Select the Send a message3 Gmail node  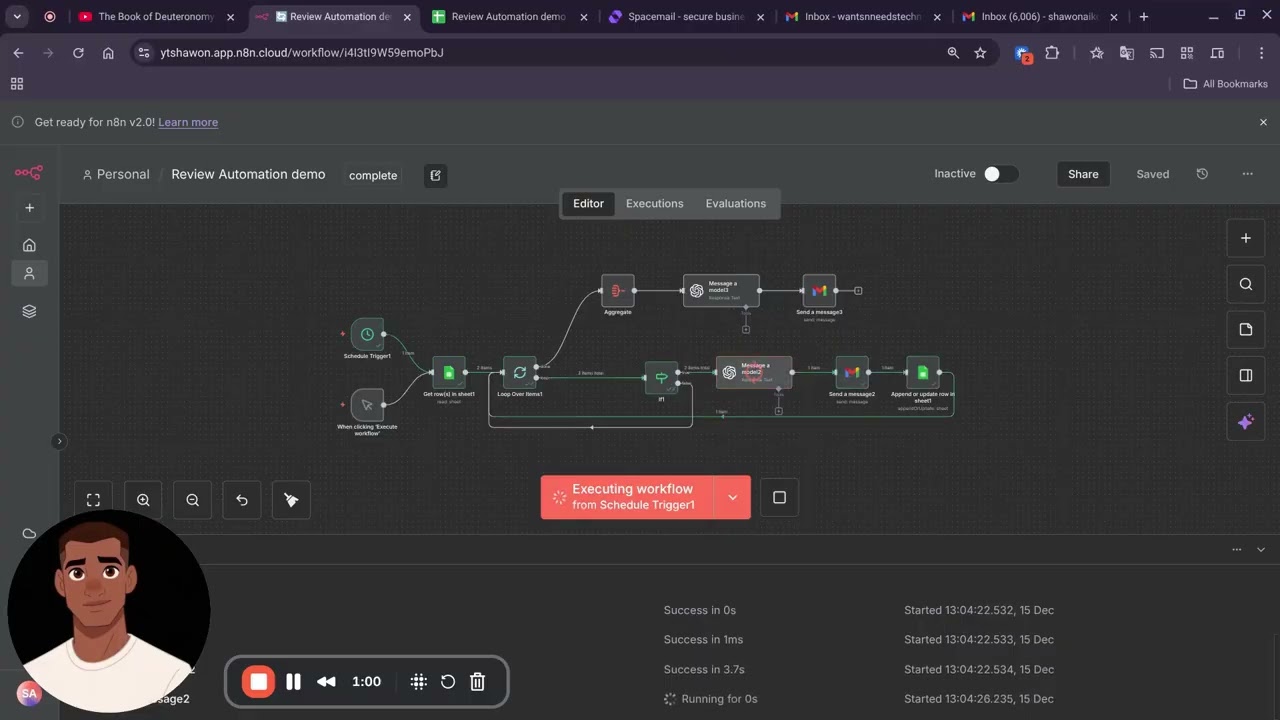(x=819, y=291)
